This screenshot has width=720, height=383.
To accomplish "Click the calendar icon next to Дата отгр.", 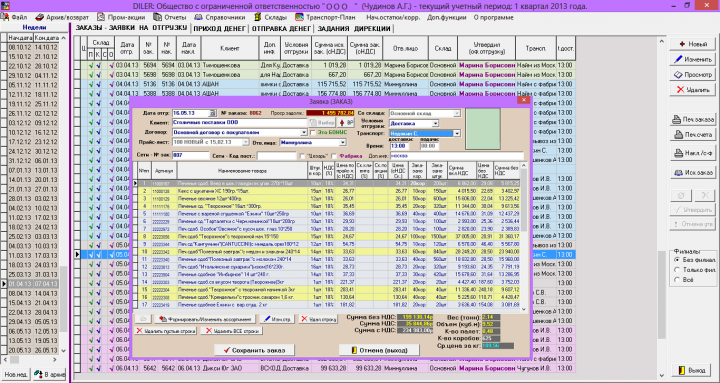I will pos(212,113).
